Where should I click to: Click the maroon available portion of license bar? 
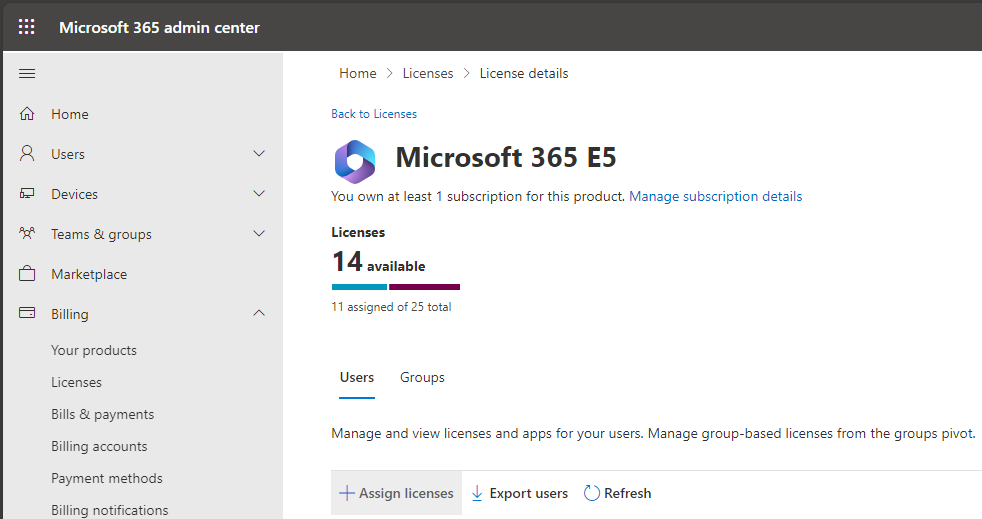(x=425, y=287)
